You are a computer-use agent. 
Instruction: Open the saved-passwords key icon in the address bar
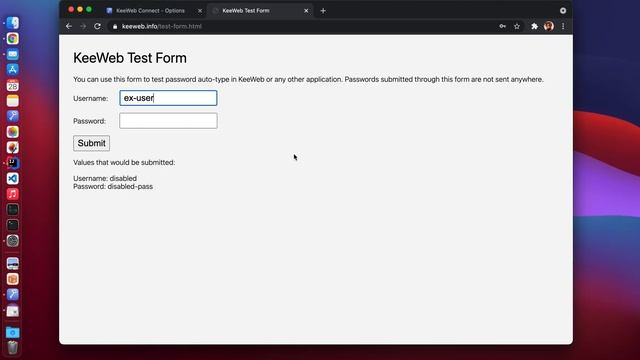(502, 26)
